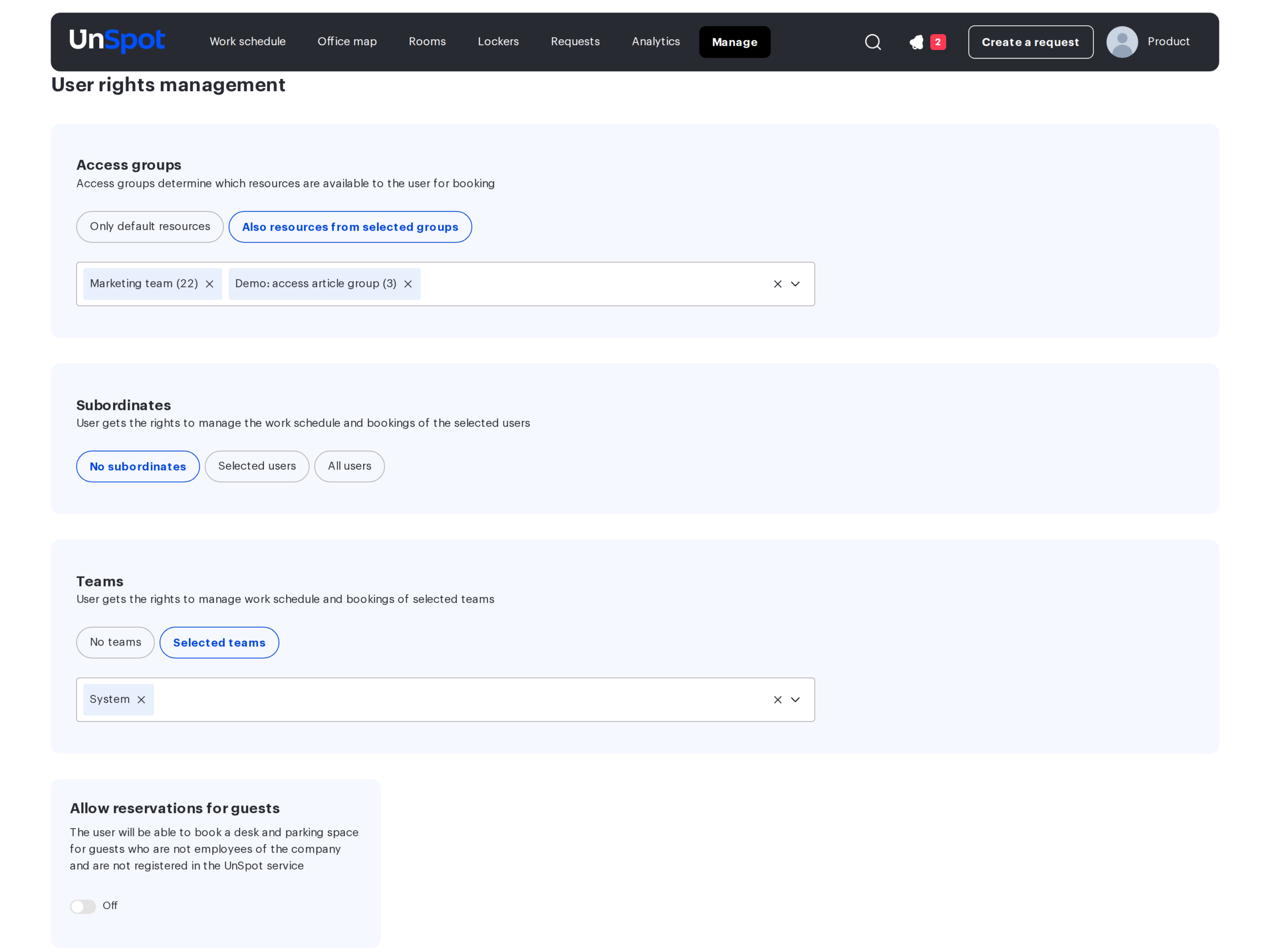The image size is (1270, 952).
Task: Click the Access groups heading
Action: 128,165
